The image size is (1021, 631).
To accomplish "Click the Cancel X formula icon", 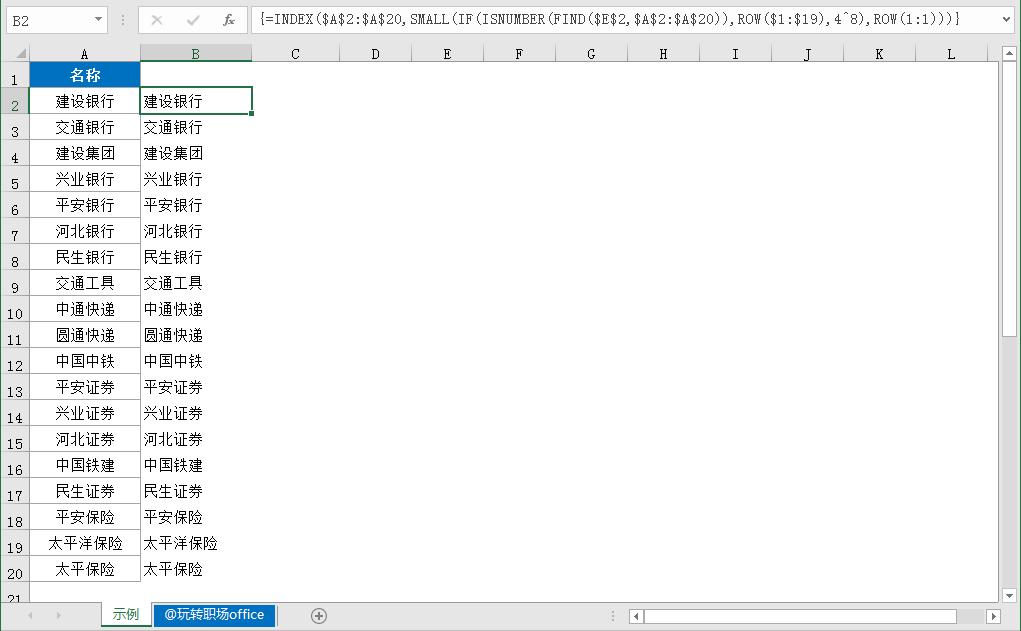I will (x=157, y=20).
